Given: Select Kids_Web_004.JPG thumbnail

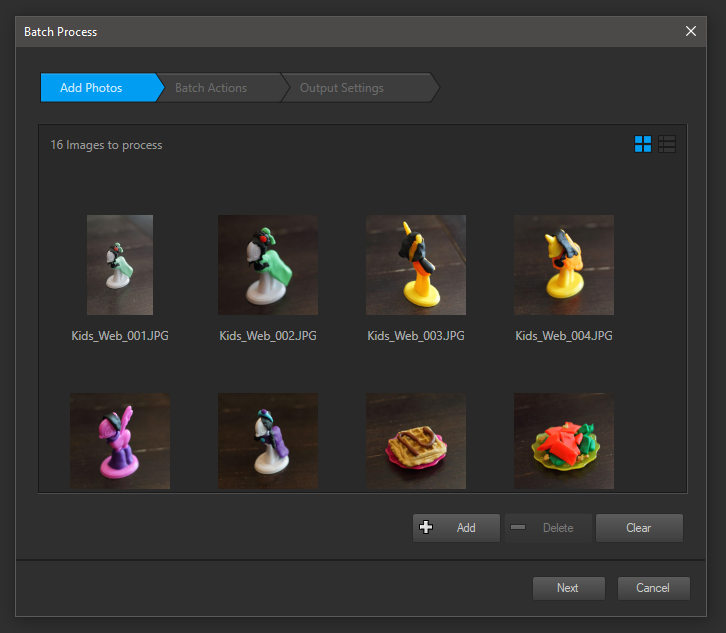Looking at the screenshot, I should pyautogui.click(x=564, y=265).
